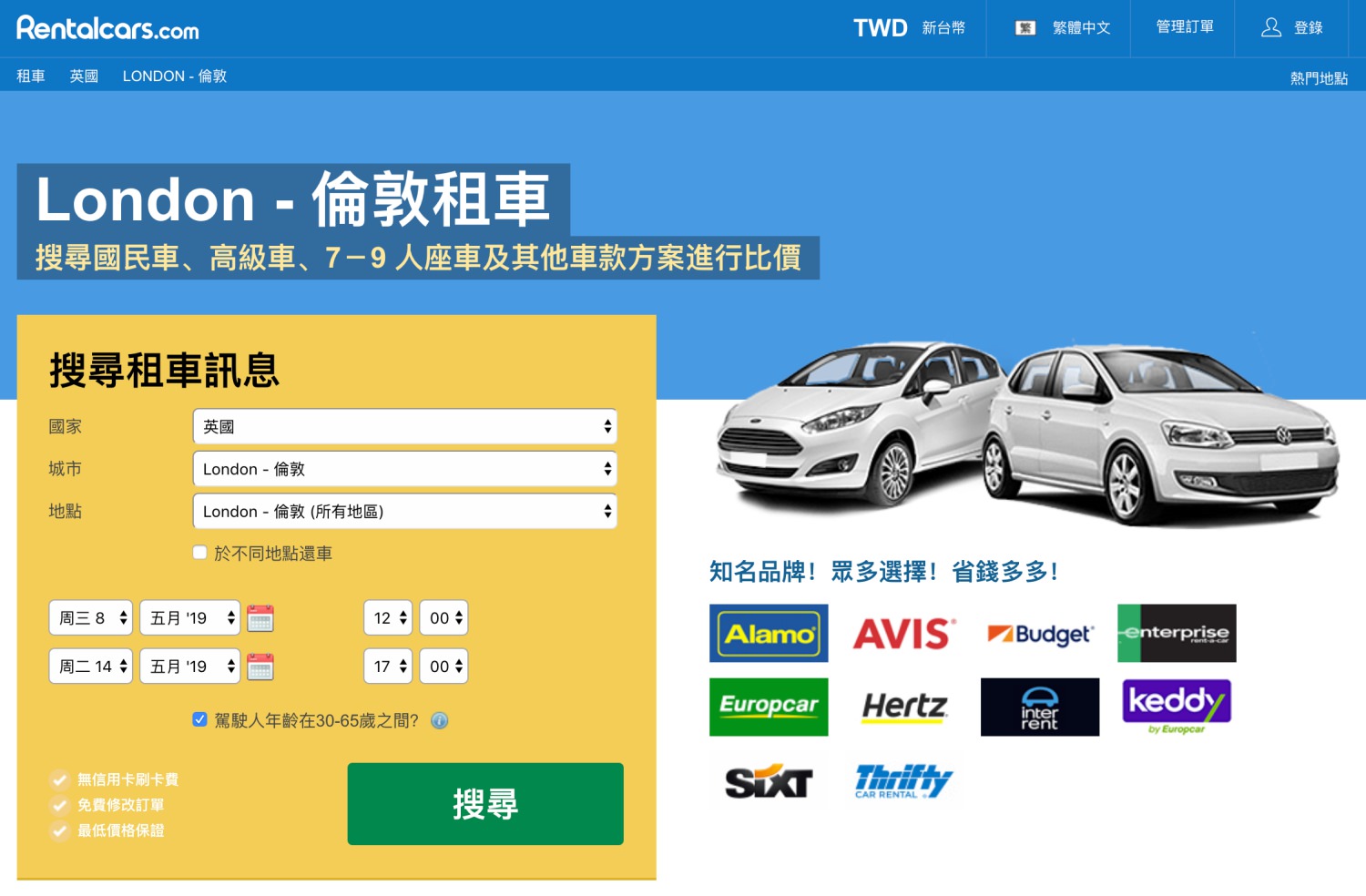Select the Thrifty Car Rental logo
Image resolution: width=1366 pixels, height=896 pixels.
(x=903, y=781)
